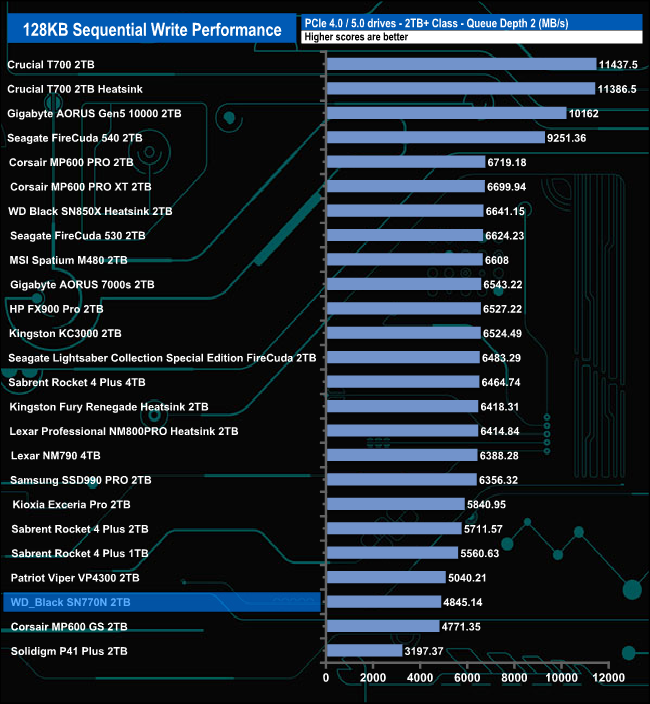This screenshot has width=650, height=704.
Task: Click the axis tick label 12000
Action: (x=608, y=678)
